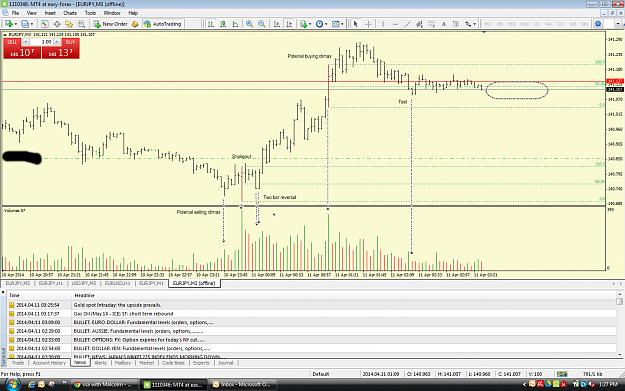Expand the Templates dropdown arrow
Screen dimensions: 625x391
342,24
